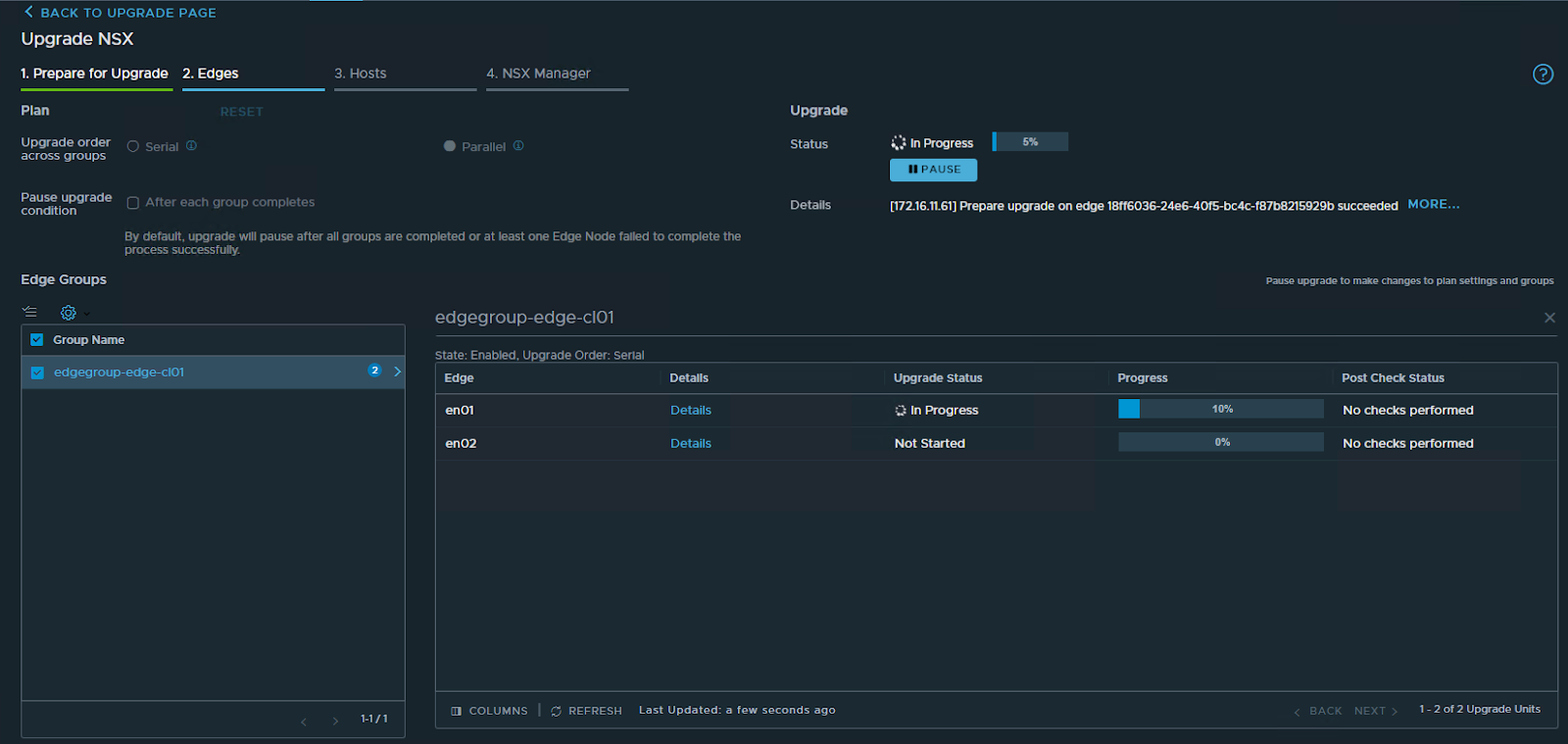Screen dimensions: 1568x744
Task: Click the en02 0% progress bar
Action: pos(1221,442)
